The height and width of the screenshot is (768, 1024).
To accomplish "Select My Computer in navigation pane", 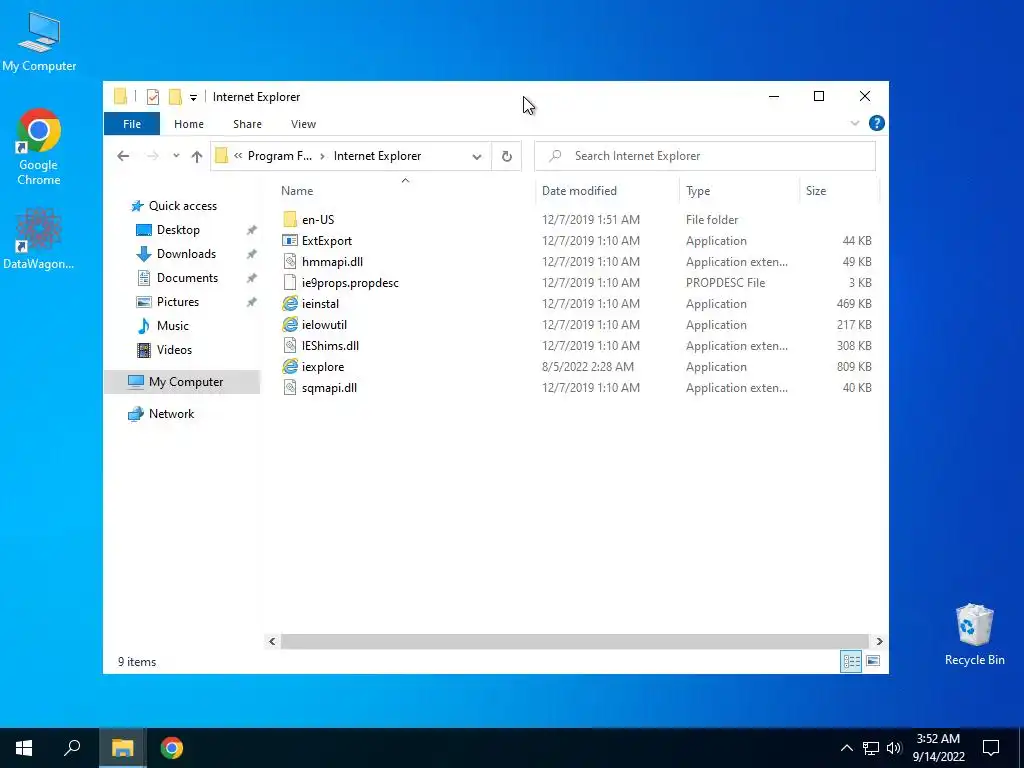I will pos(182,382).
